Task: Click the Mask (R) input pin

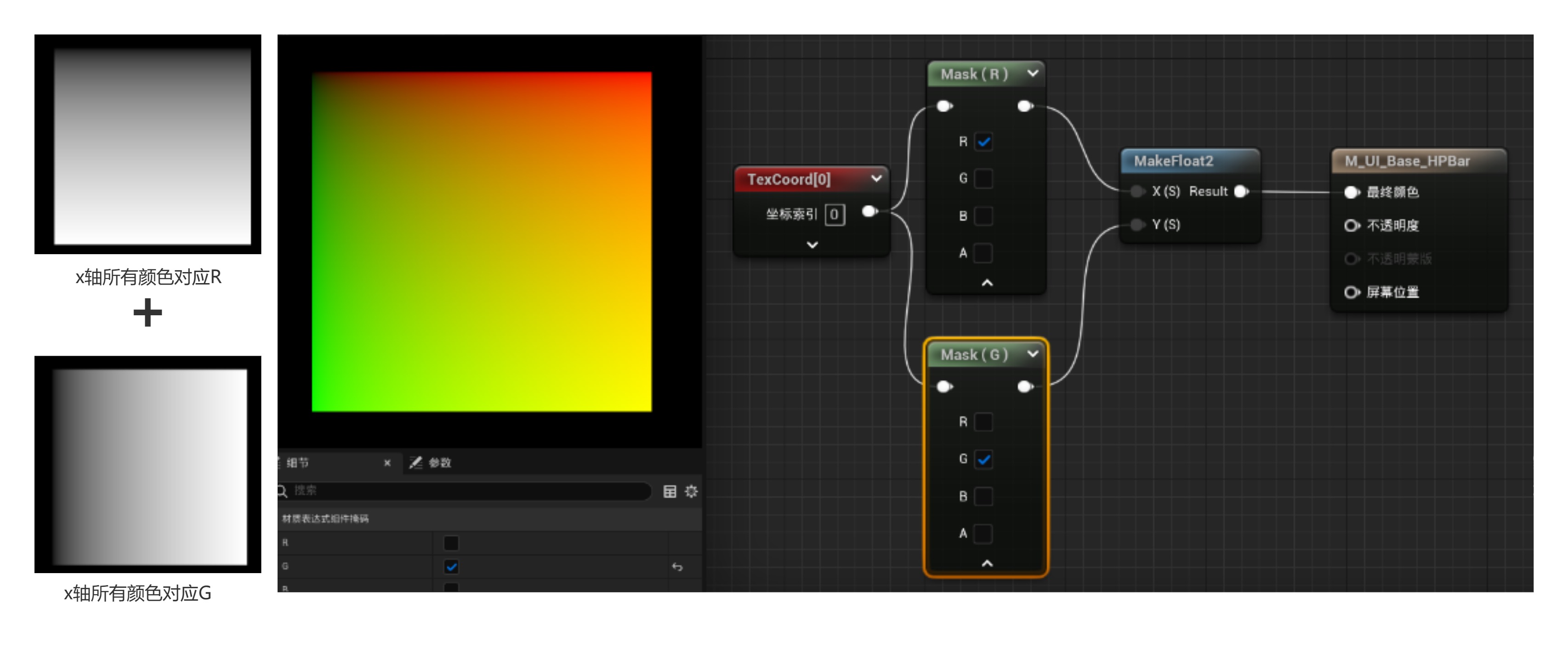Action: (x=944, y=106)
